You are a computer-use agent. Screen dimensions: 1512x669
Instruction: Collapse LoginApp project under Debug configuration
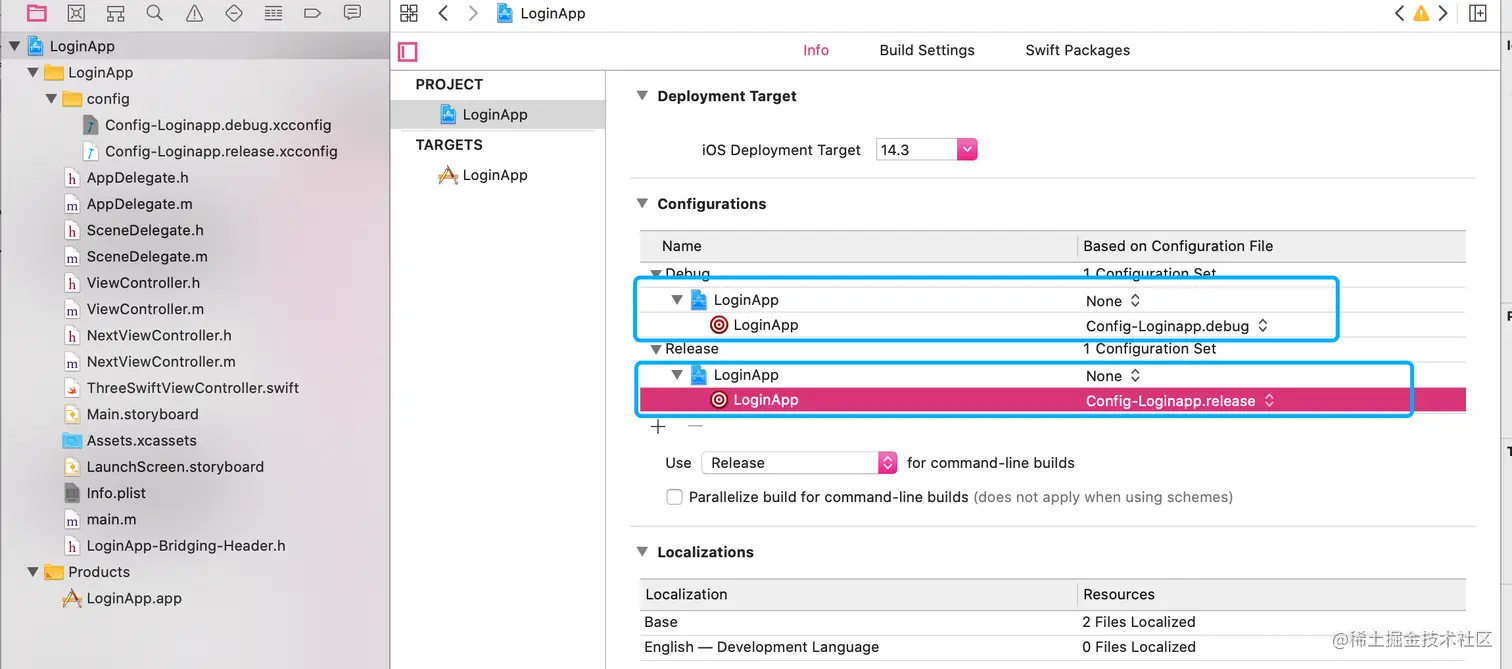(x=677, y=300)
